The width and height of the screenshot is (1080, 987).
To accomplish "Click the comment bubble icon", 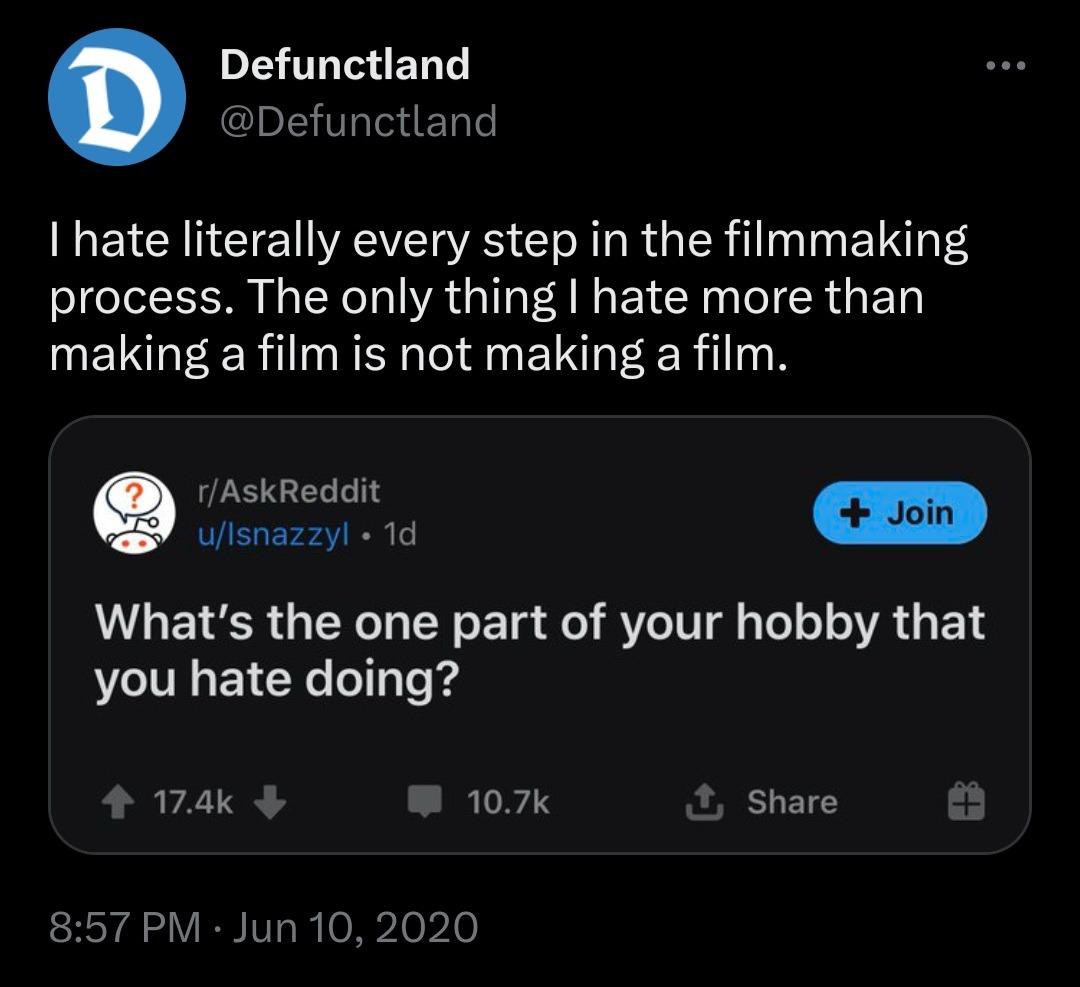I will tap(424, 801).
